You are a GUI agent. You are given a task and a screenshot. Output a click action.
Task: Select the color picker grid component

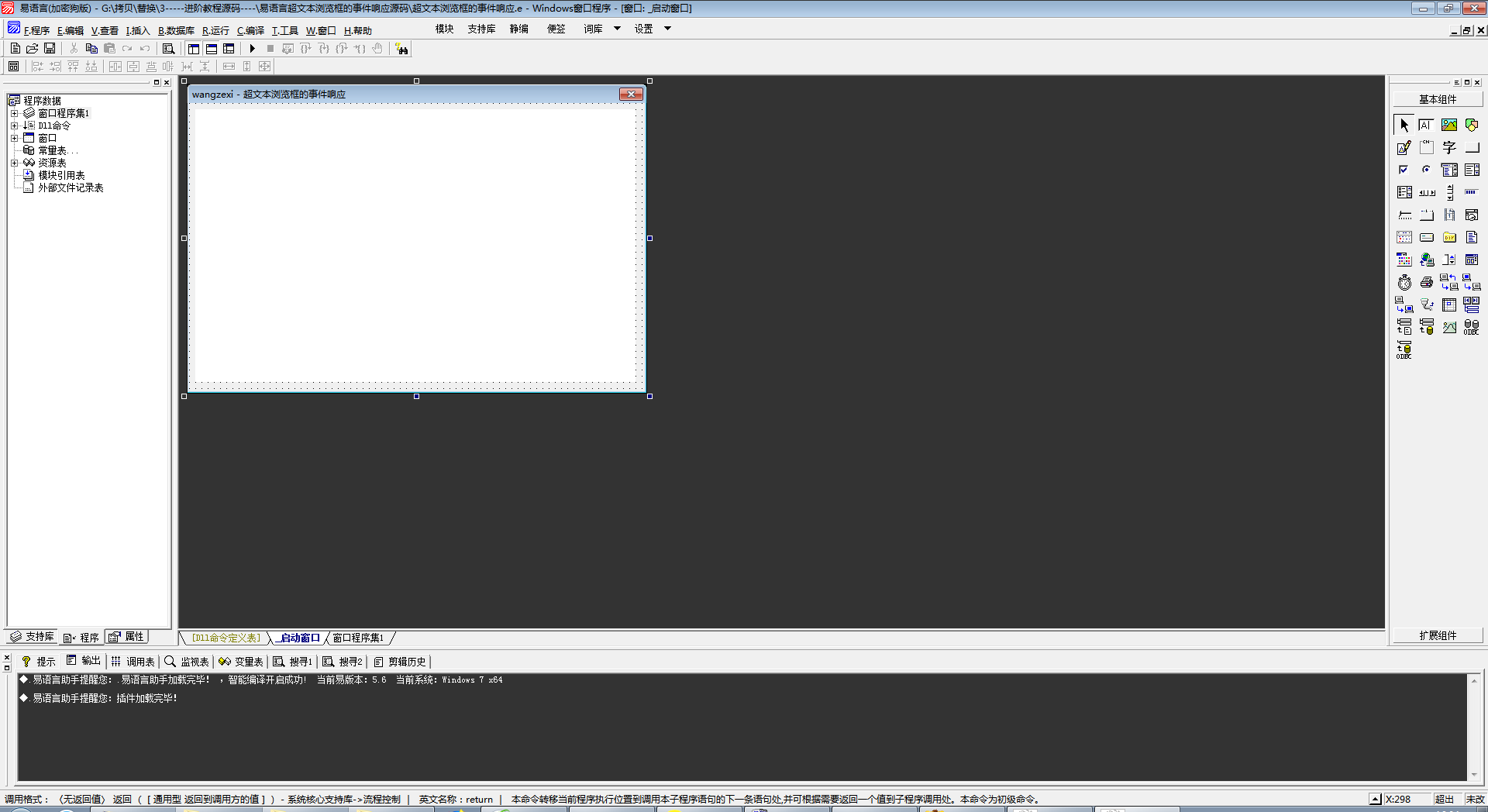1404,260
